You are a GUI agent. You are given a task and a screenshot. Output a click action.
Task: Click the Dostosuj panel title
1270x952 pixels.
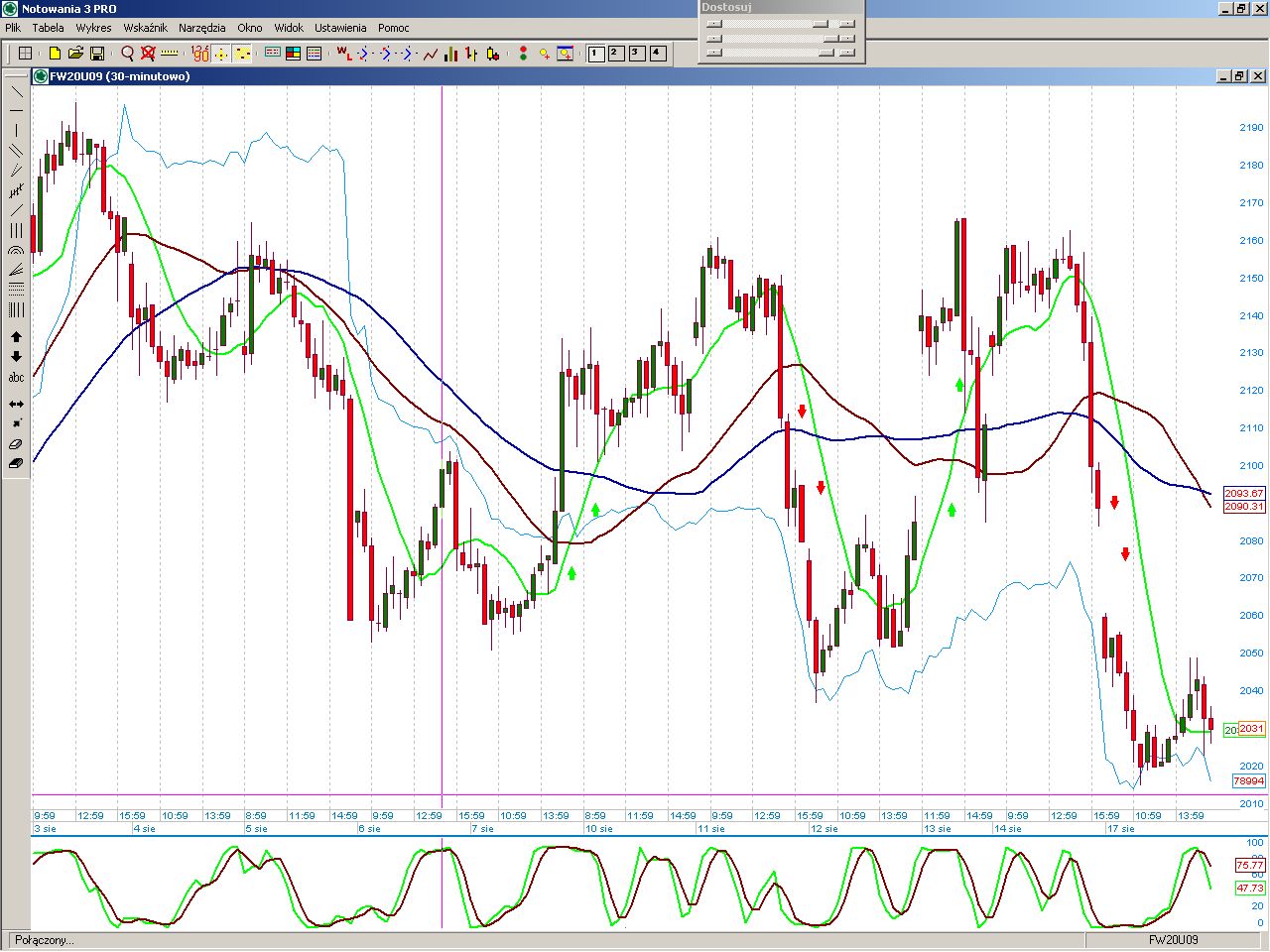pyautogui.click(x=726, y=7)
